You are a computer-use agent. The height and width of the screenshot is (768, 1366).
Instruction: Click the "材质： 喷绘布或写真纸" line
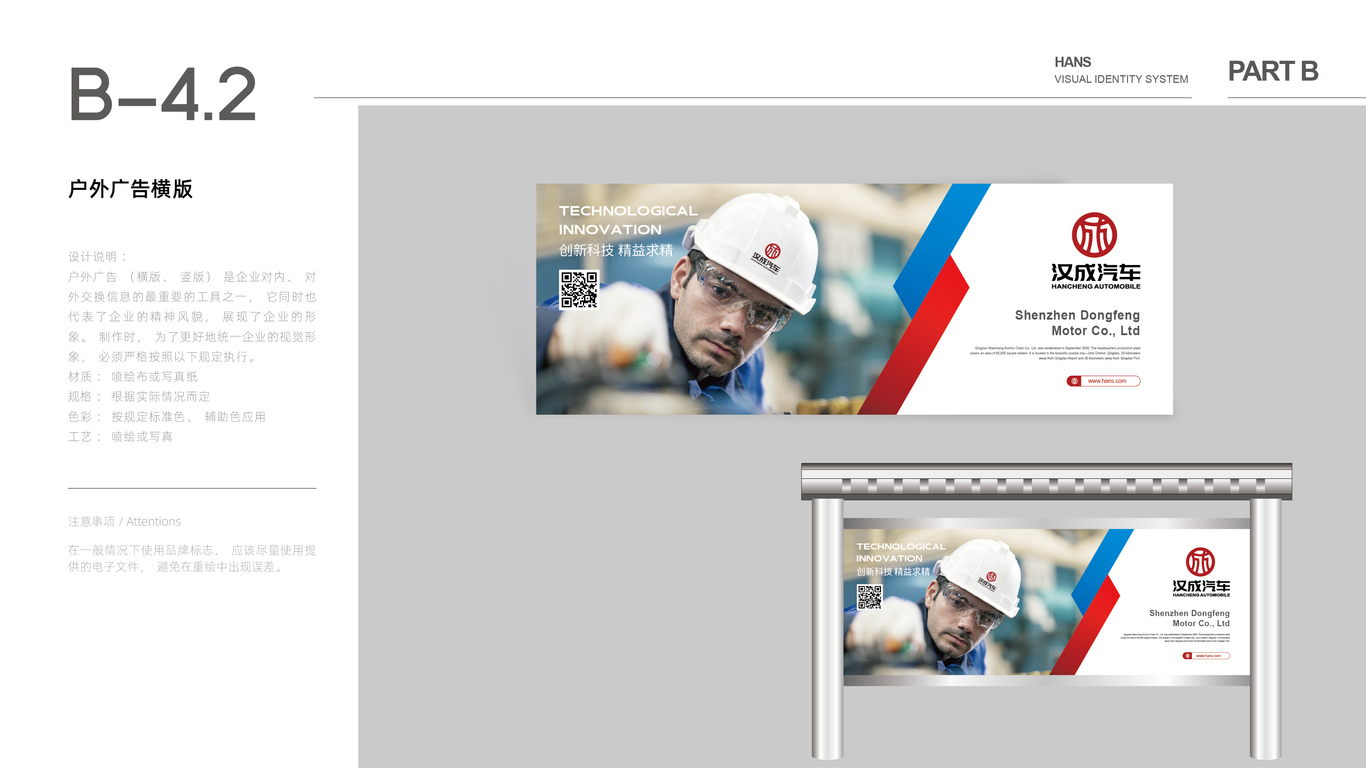(133, 377)
